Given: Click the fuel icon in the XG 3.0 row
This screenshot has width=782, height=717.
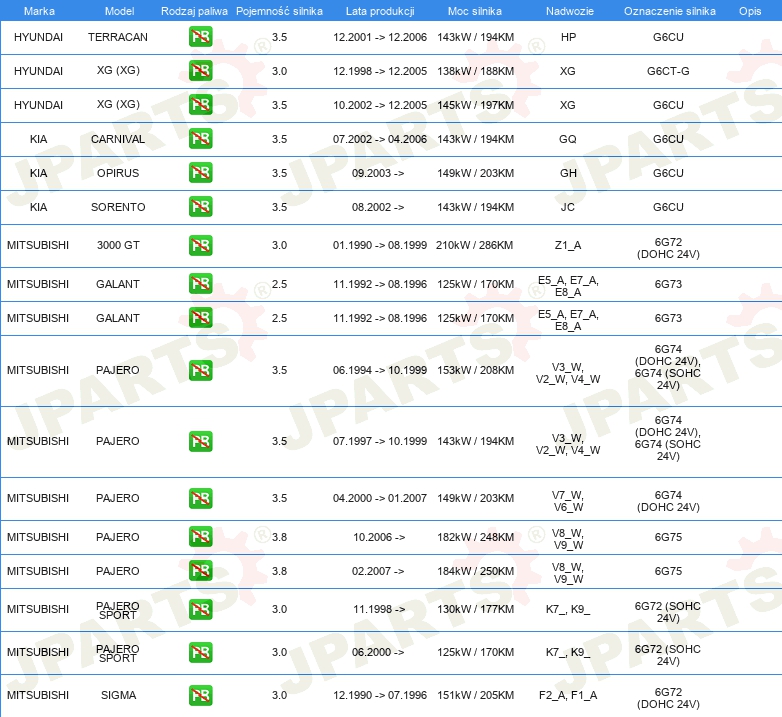Looking at the screenshot, I should click(200, 71).
